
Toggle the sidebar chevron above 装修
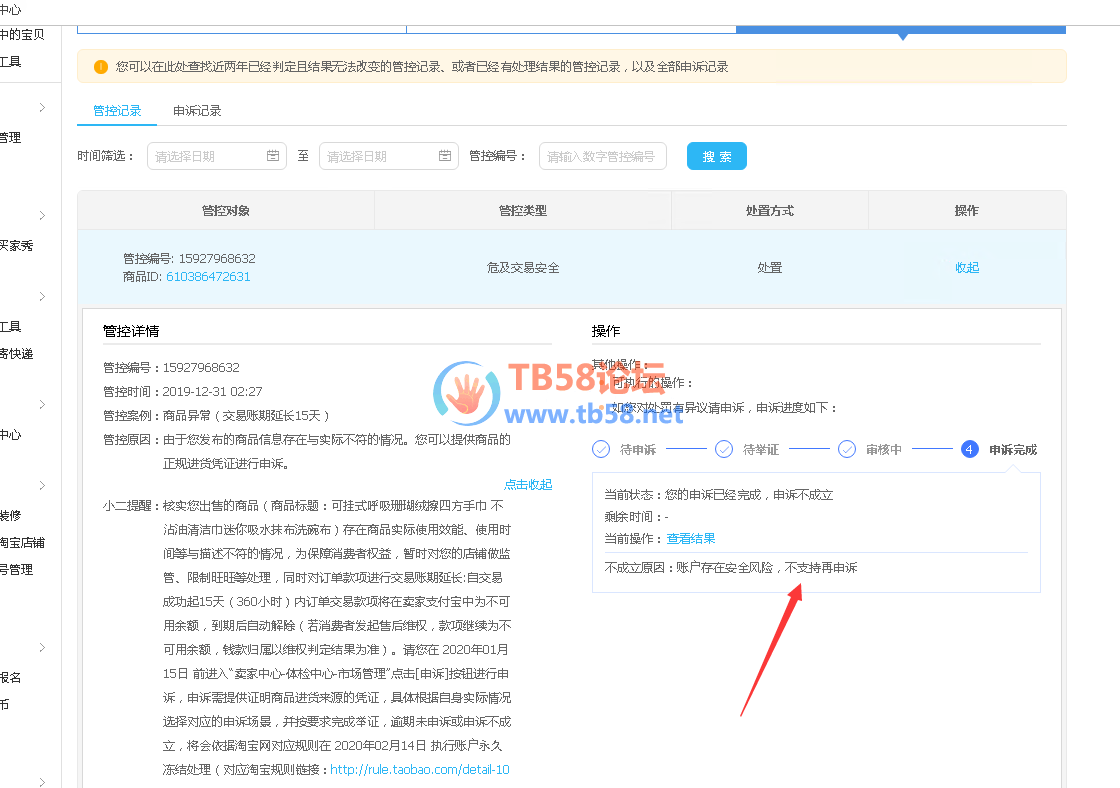[42, 486]
